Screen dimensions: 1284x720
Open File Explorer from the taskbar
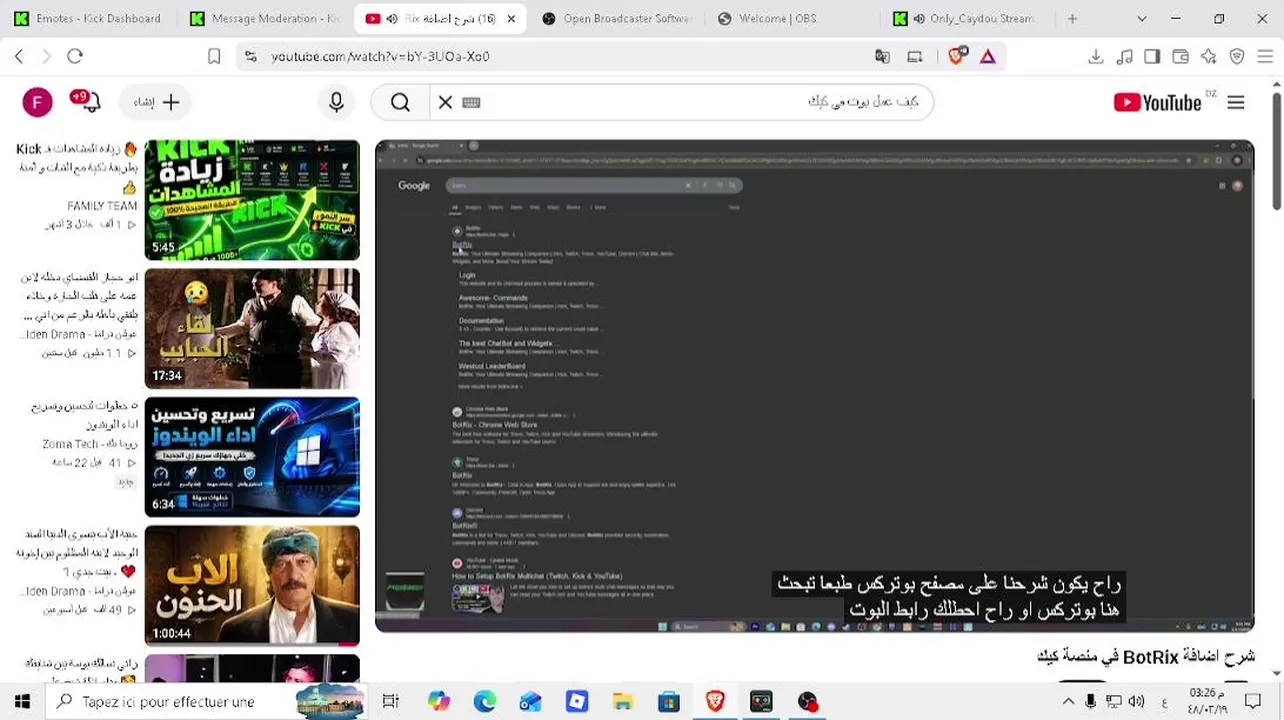tap(623, 702)
